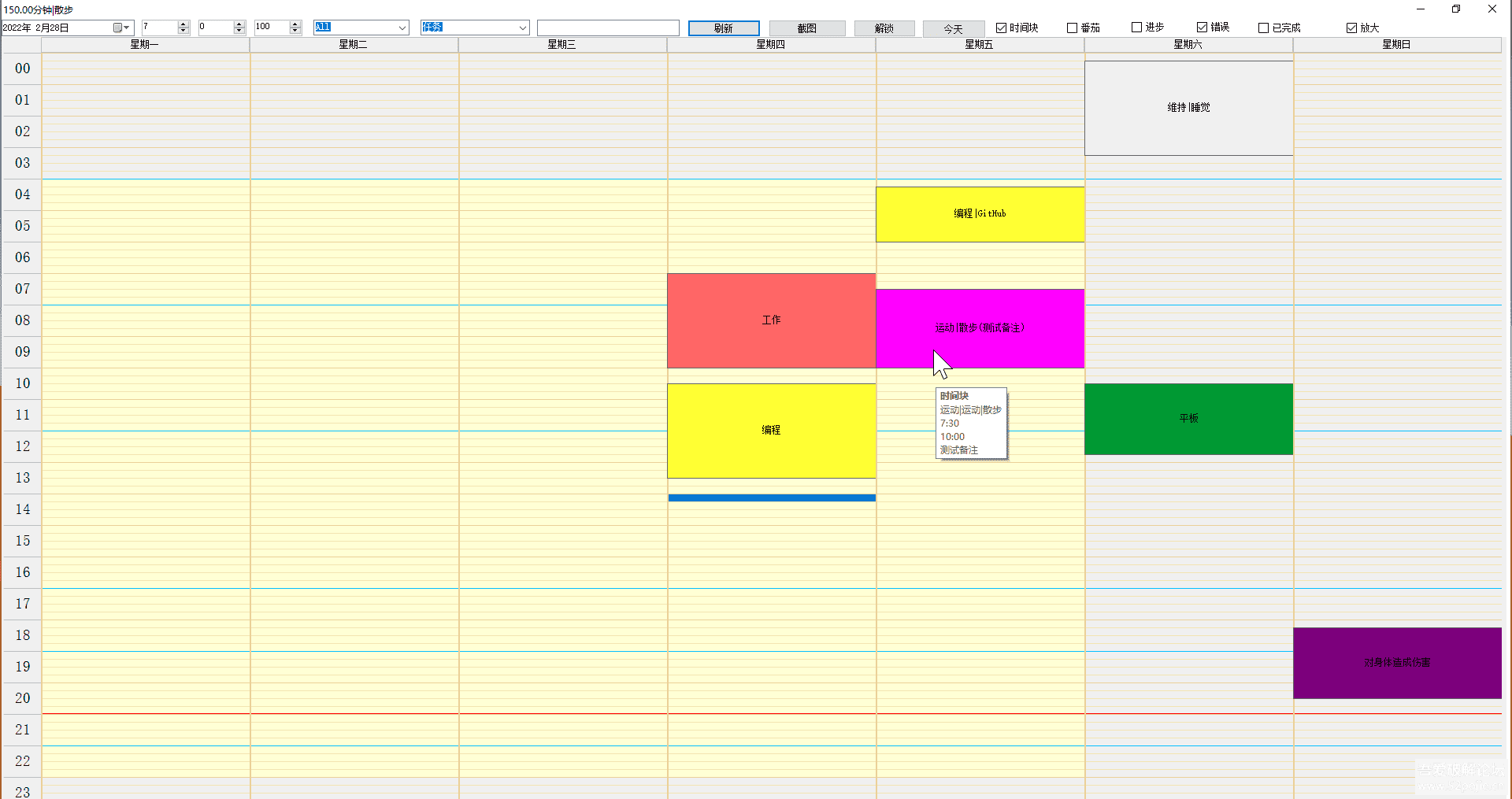Click the 星期五 column header
1512x799 pixels.
980,45
